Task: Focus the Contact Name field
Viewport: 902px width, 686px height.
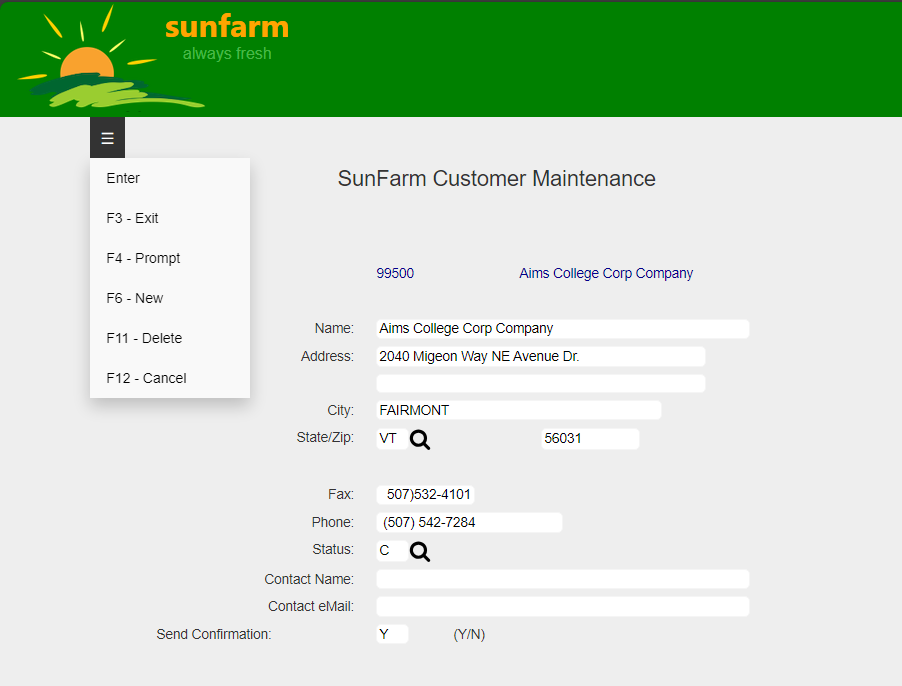Action: [563, 579]
